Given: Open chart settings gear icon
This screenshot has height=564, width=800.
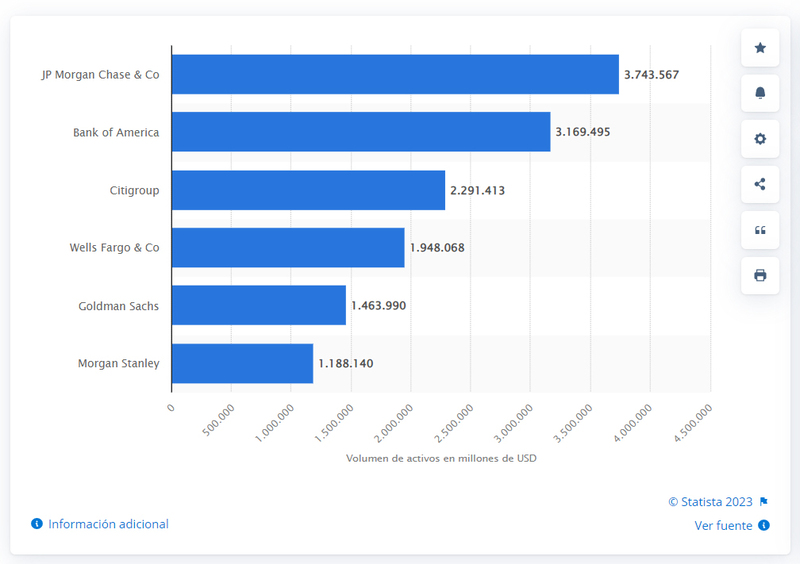Looking at the screenshot, I should [760, 139].
